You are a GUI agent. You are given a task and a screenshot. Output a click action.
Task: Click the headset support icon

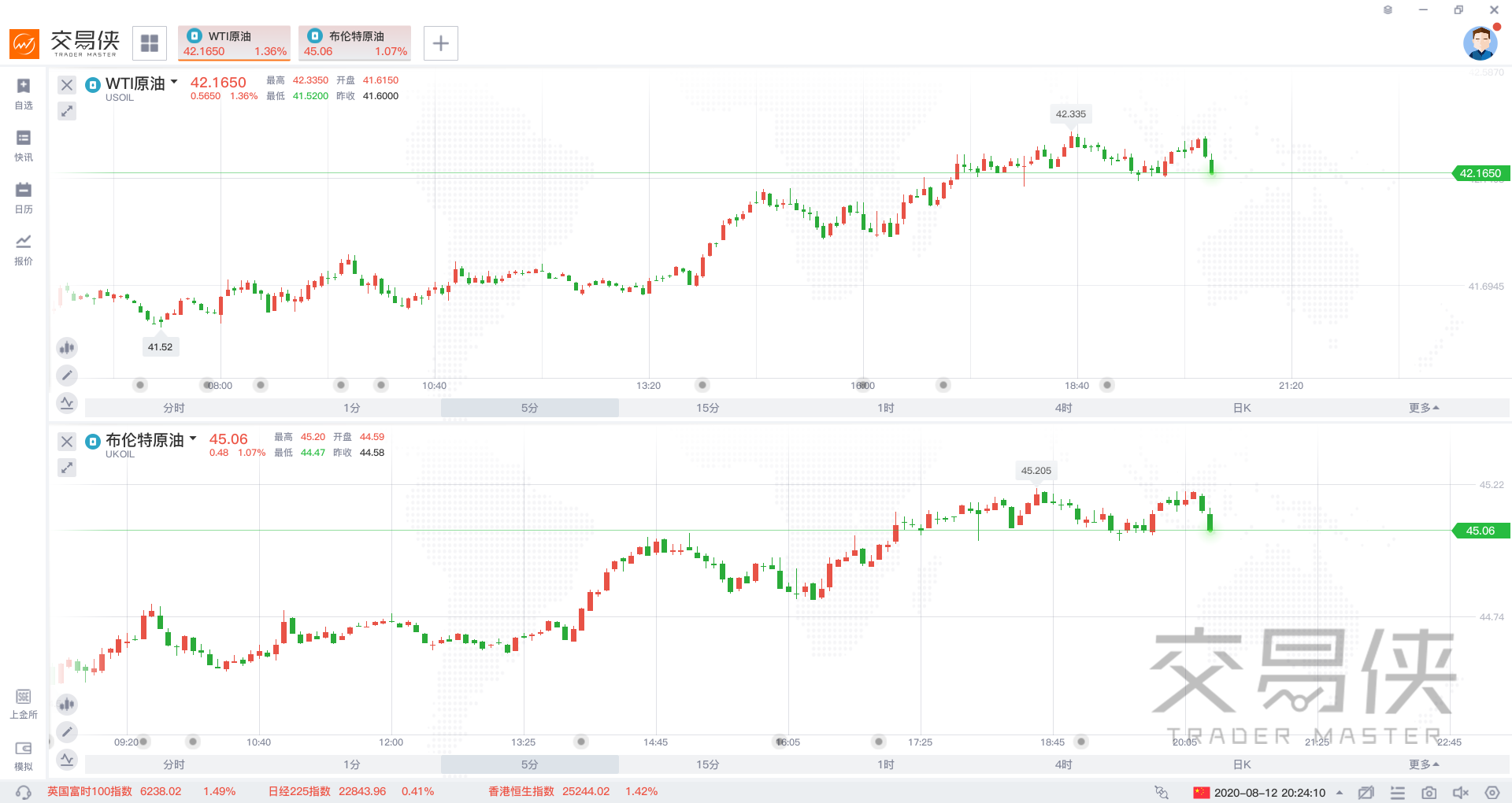click(24, 792)
